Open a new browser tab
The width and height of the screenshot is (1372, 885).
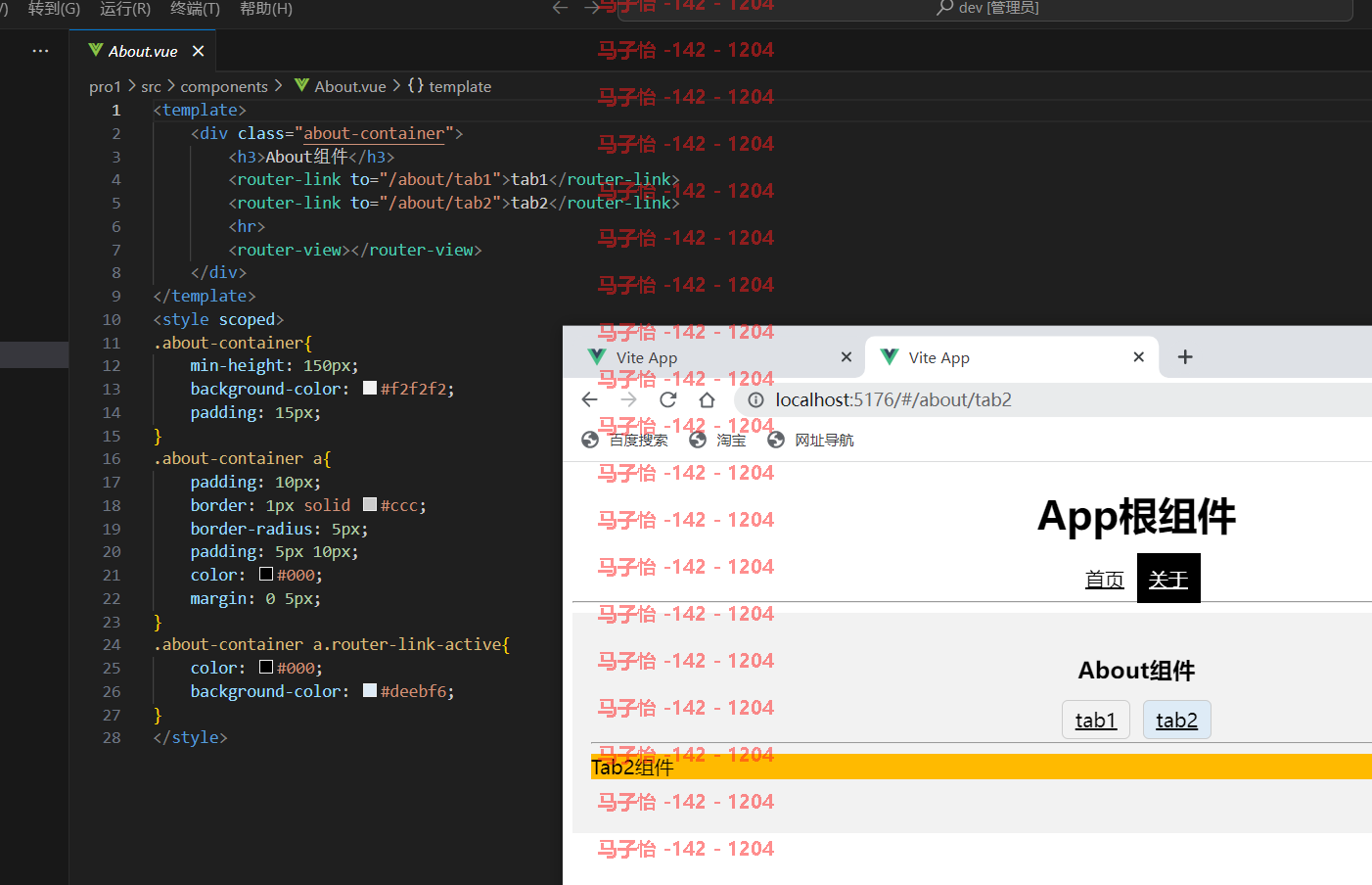[x=1185, y=357]
